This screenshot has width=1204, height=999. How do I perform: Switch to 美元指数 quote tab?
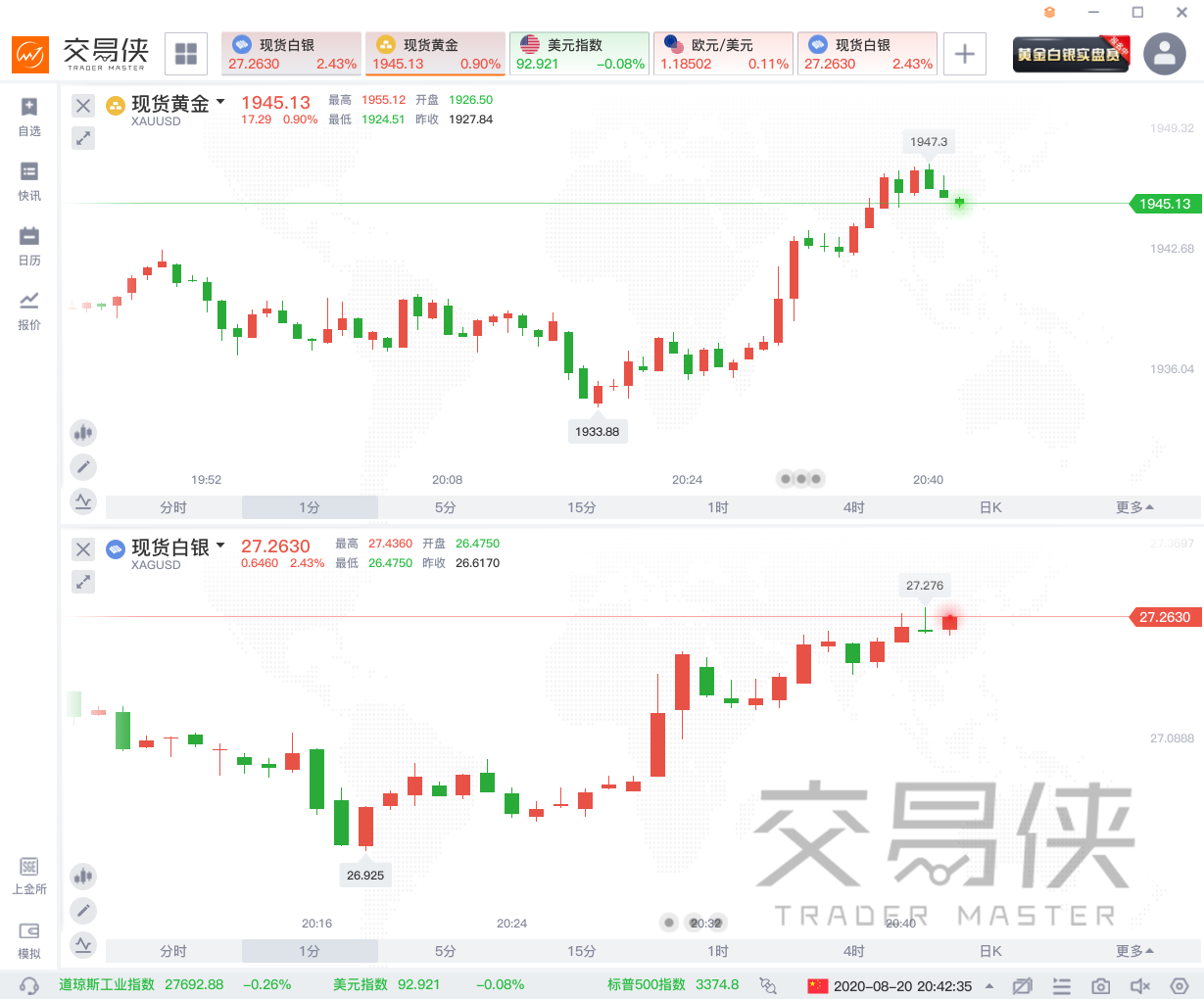(x=579, y=54)
